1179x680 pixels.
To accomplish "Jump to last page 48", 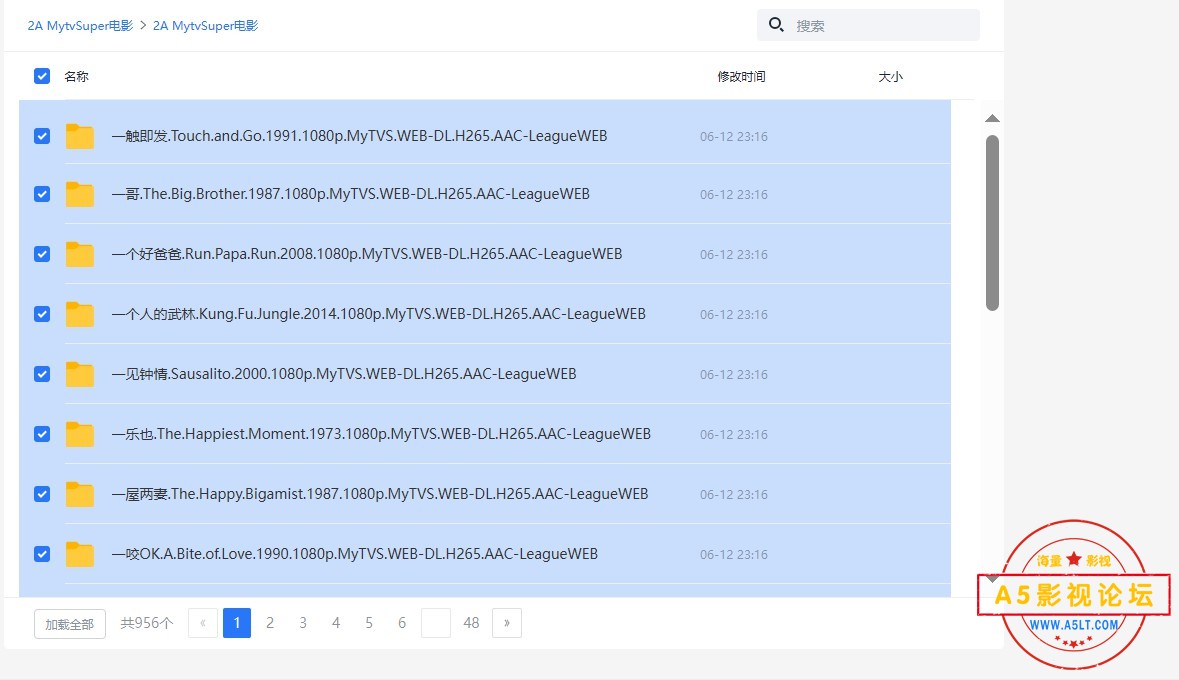I will (471, 623).
